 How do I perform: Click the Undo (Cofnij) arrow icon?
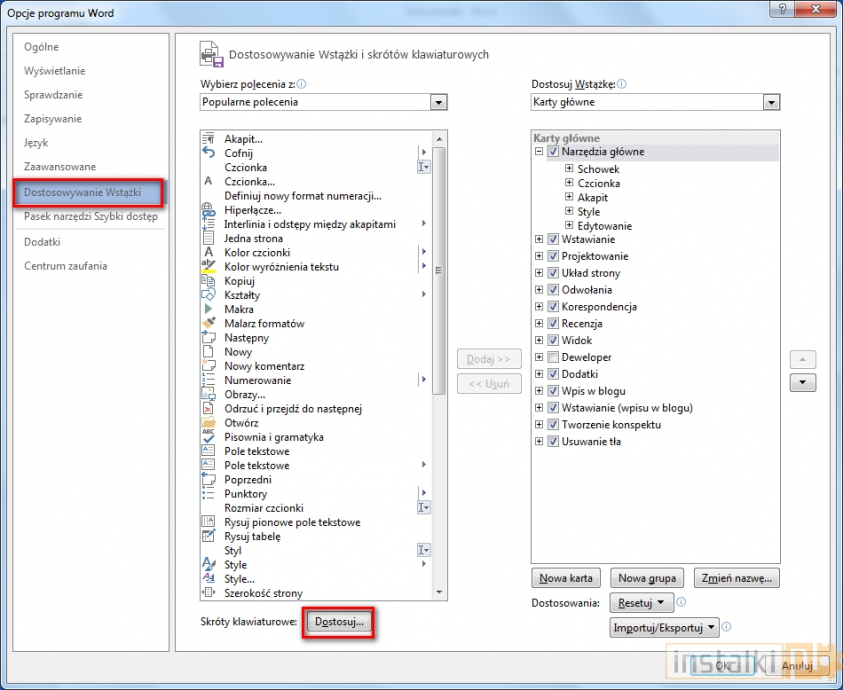209,153
